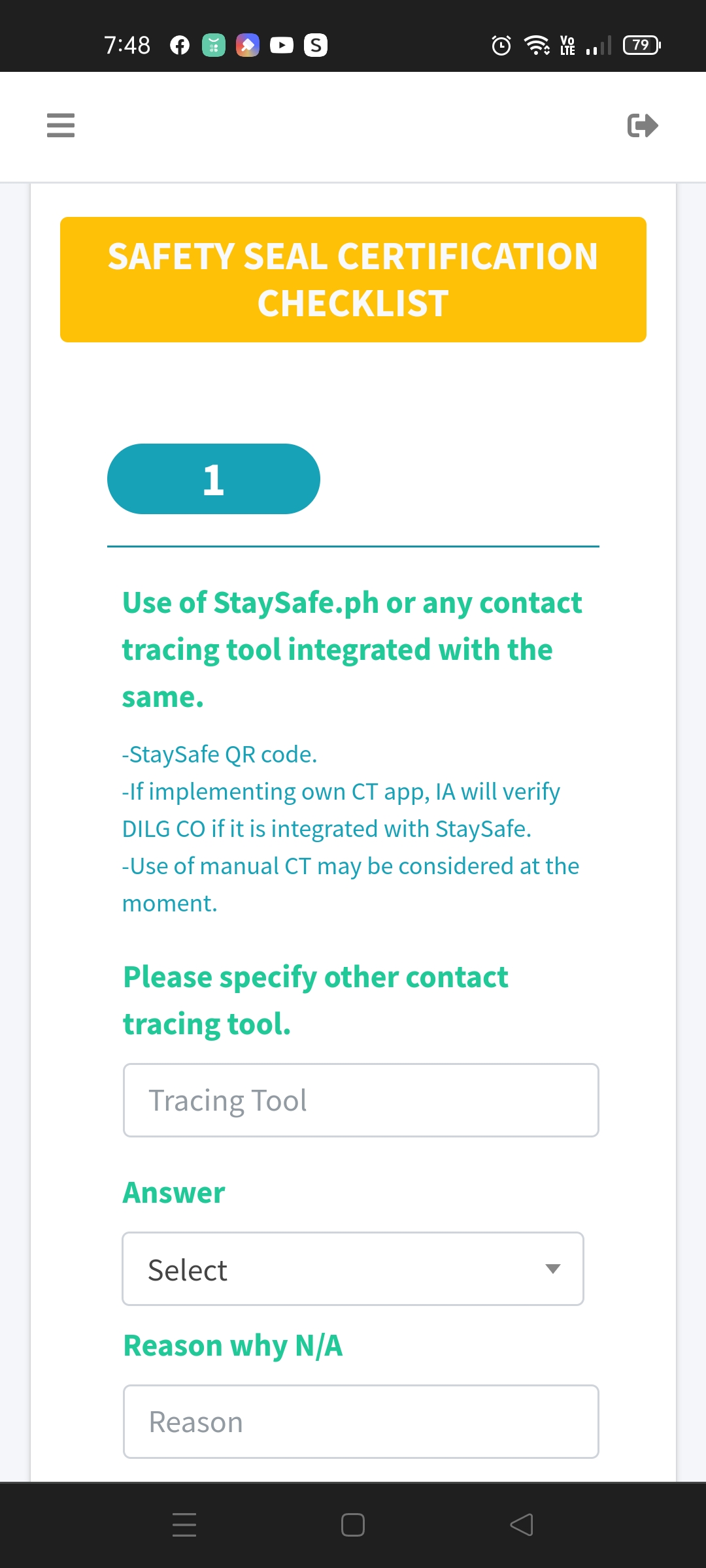This screenshot has height=1568, width=706.
Task: Open the hamburger menu
Action: pos(61,125)
